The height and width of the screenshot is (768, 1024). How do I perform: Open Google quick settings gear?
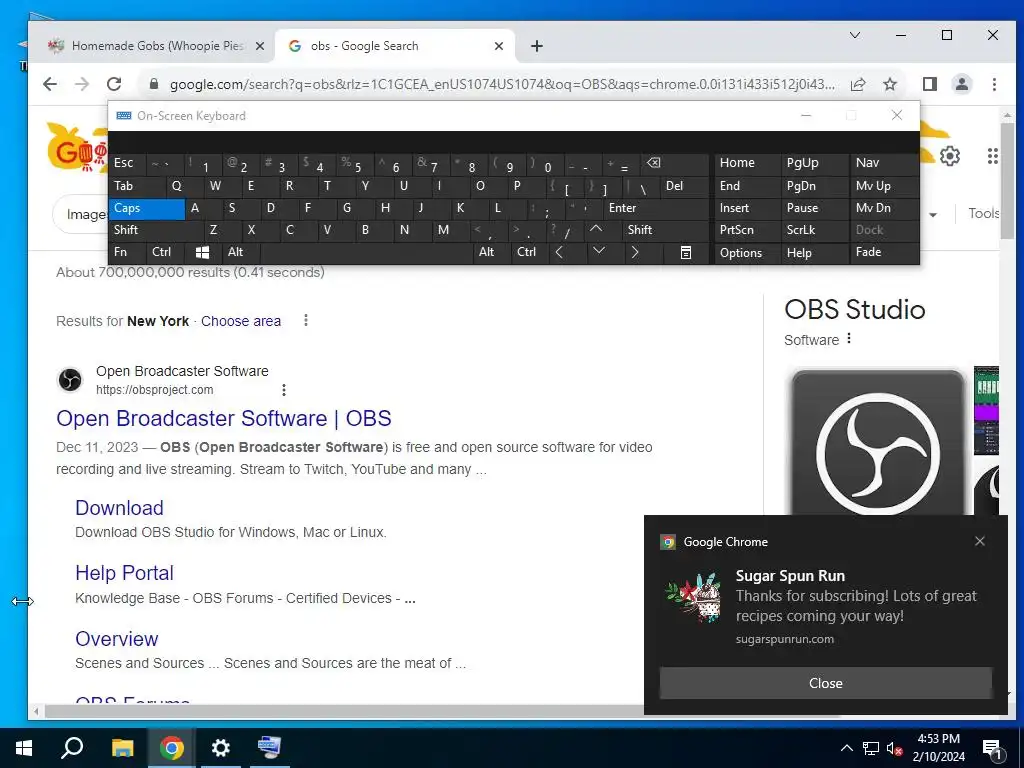(950, 156)
